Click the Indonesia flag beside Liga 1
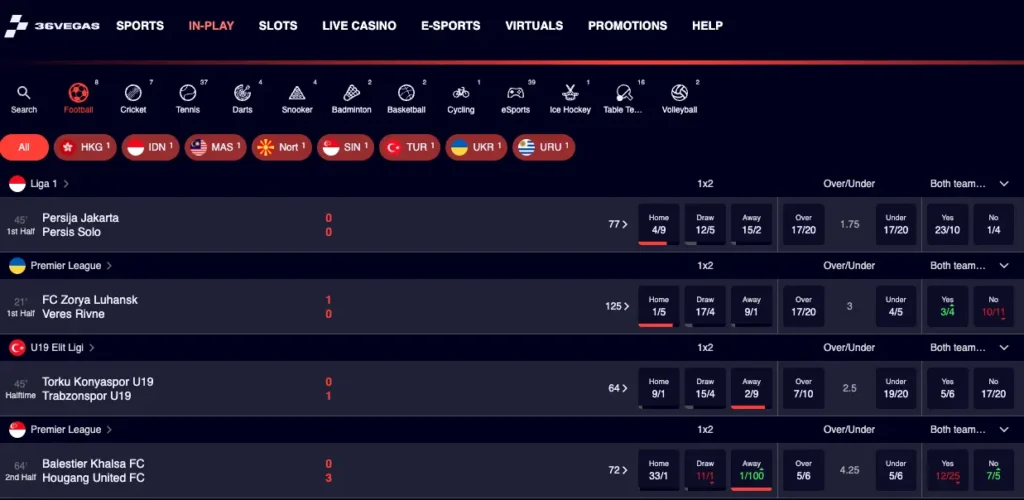The image size is (1024, 500). (18, 184)
